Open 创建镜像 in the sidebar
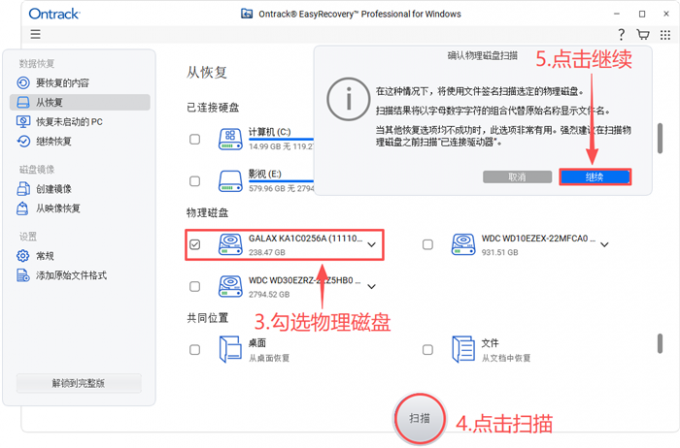This screenshot has height=448, width=680. tap(80, 189)
